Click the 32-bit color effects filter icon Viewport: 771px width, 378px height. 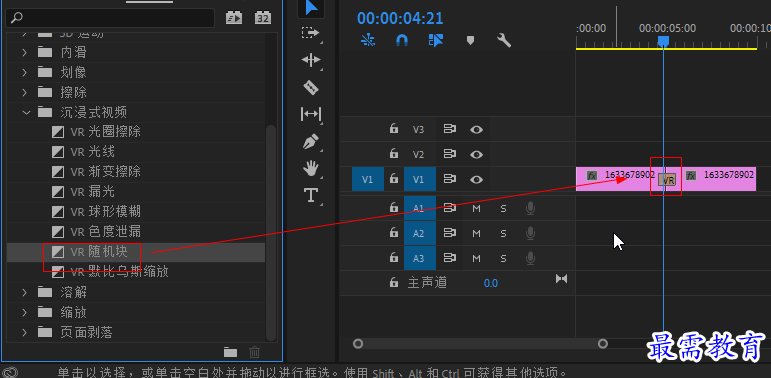[x=263, y=18]
